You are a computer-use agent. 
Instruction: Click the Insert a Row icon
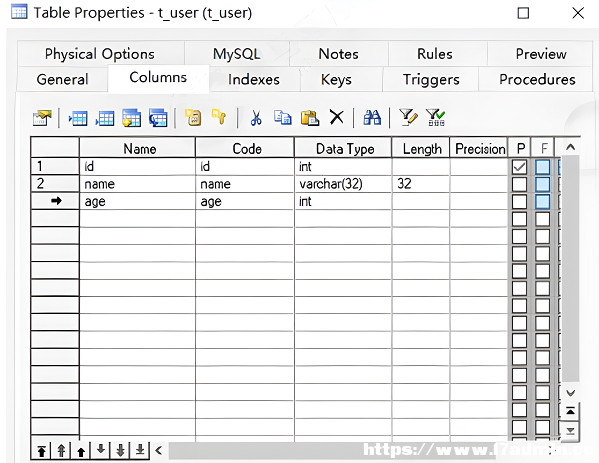78,118
